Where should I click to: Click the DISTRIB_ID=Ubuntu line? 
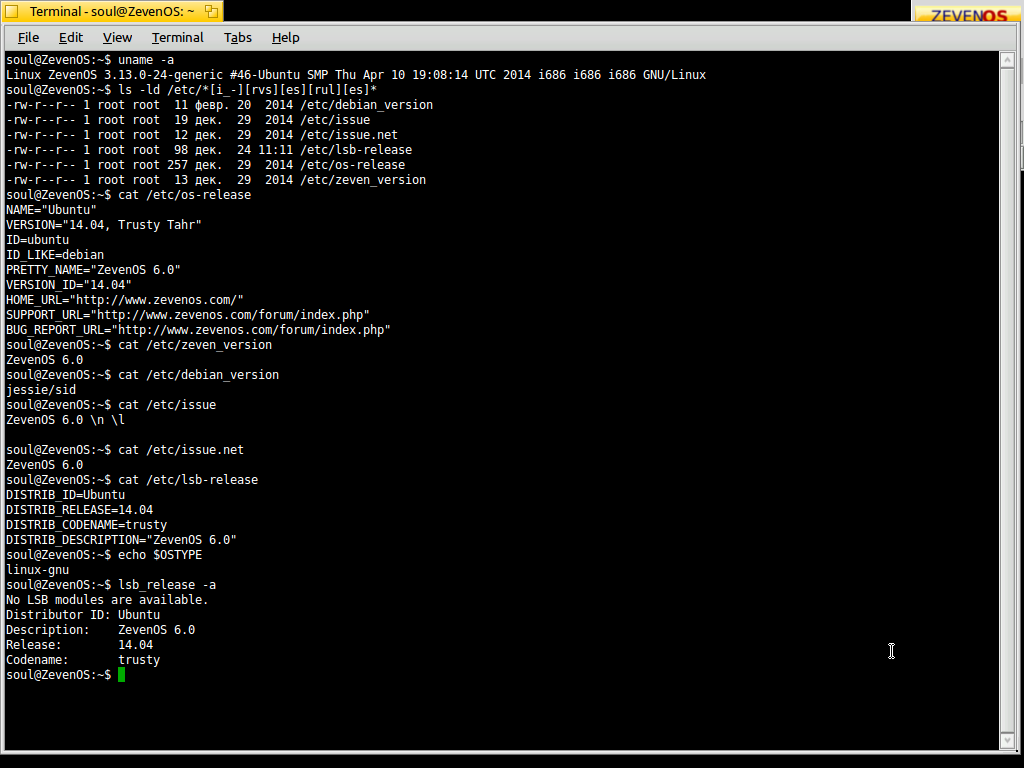point(65,496)
